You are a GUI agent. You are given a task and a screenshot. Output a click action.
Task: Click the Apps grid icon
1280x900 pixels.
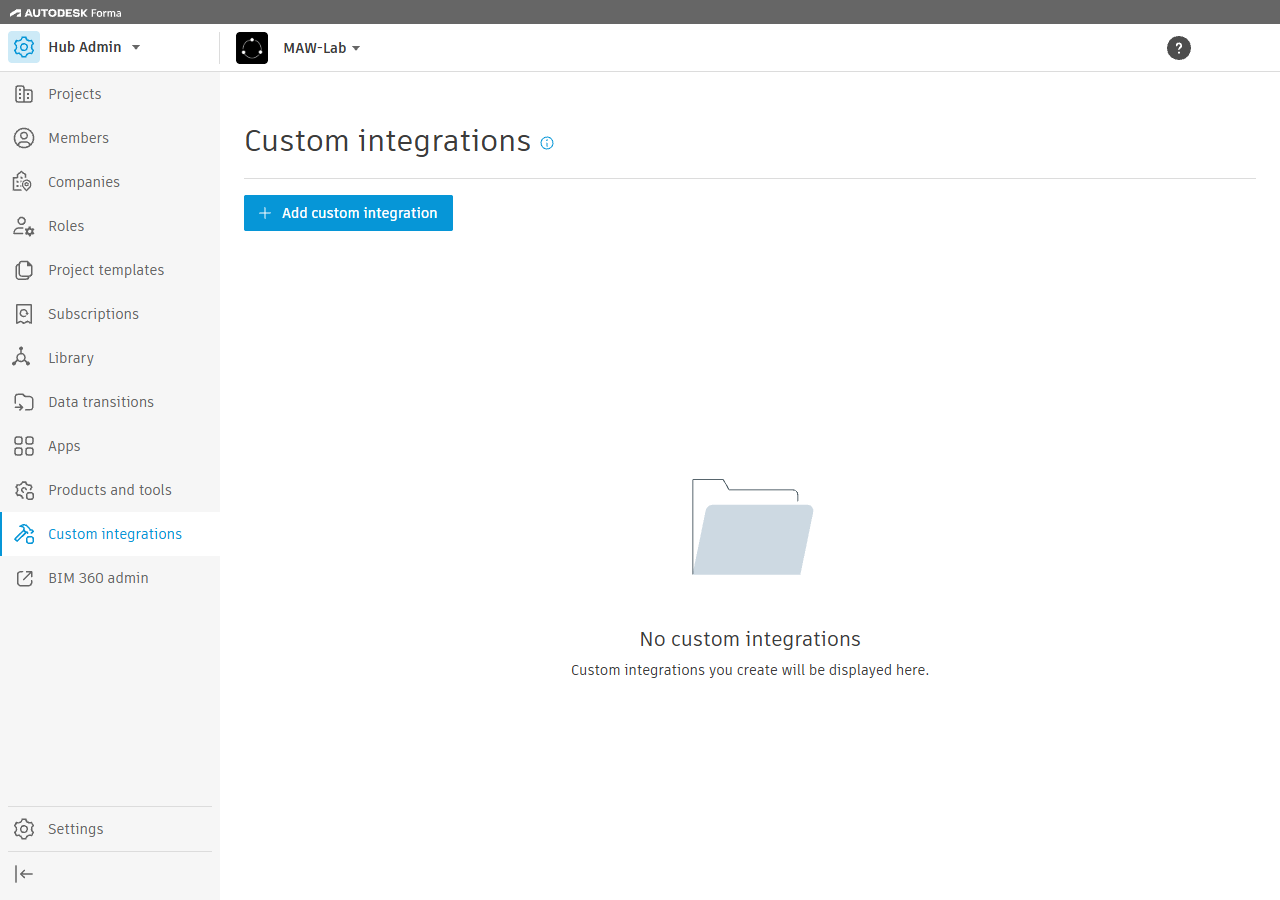pyautogui.click(x=24, y=446)
